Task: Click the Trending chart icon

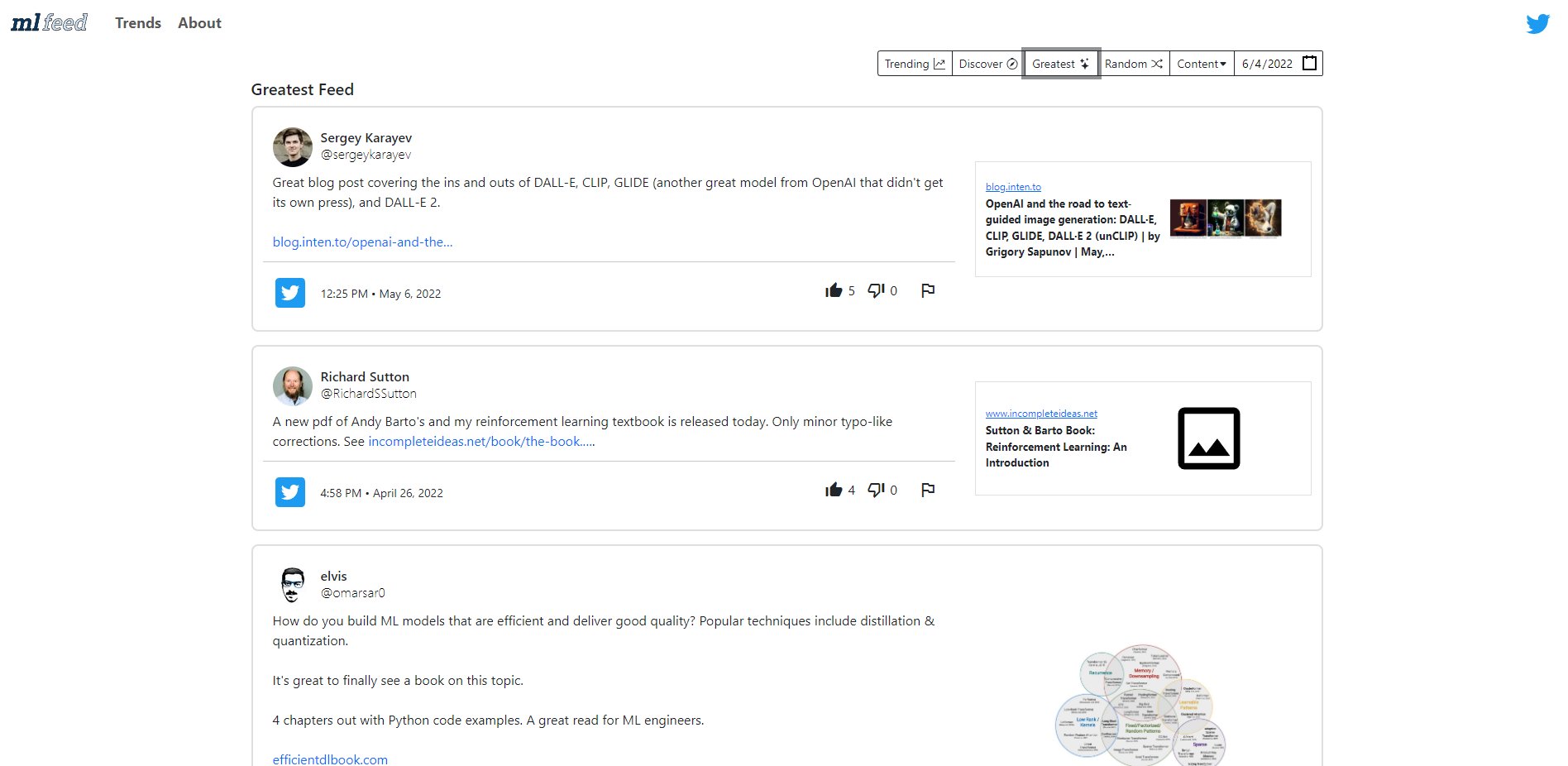Action: point(939,63)
